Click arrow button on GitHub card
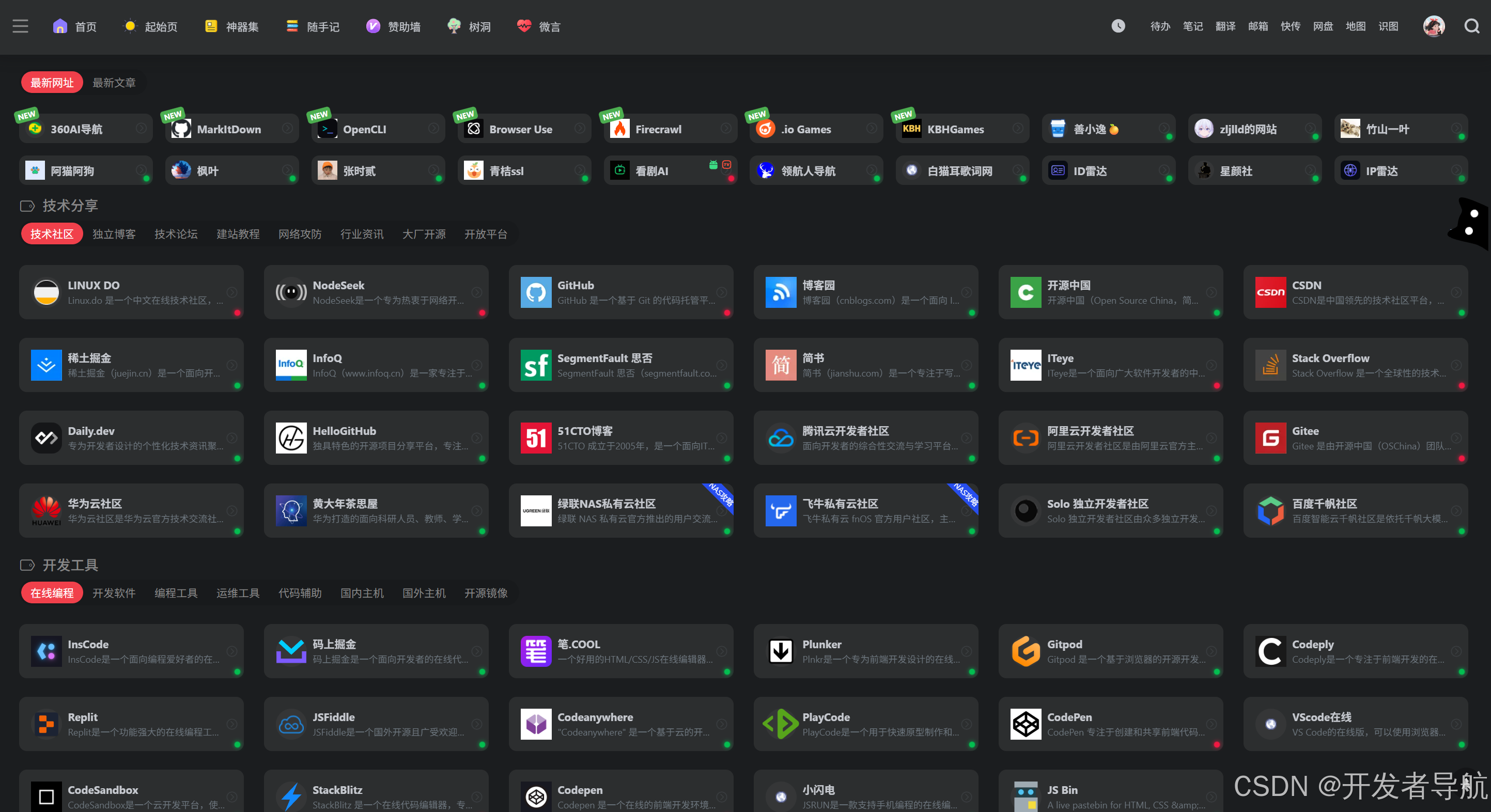This screenshot has width=1491, height=812. pyautogui.click(x=722, y=292)
